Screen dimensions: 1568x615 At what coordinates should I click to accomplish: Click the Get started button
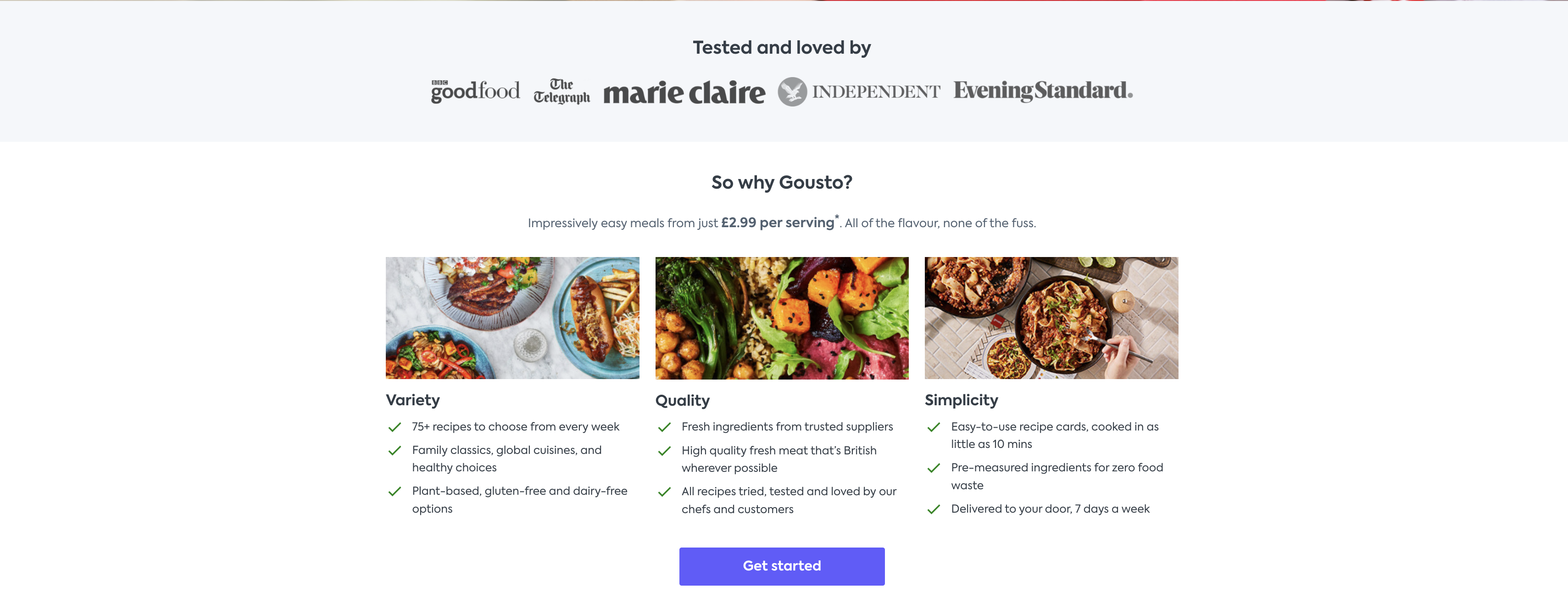pos(782,566)
